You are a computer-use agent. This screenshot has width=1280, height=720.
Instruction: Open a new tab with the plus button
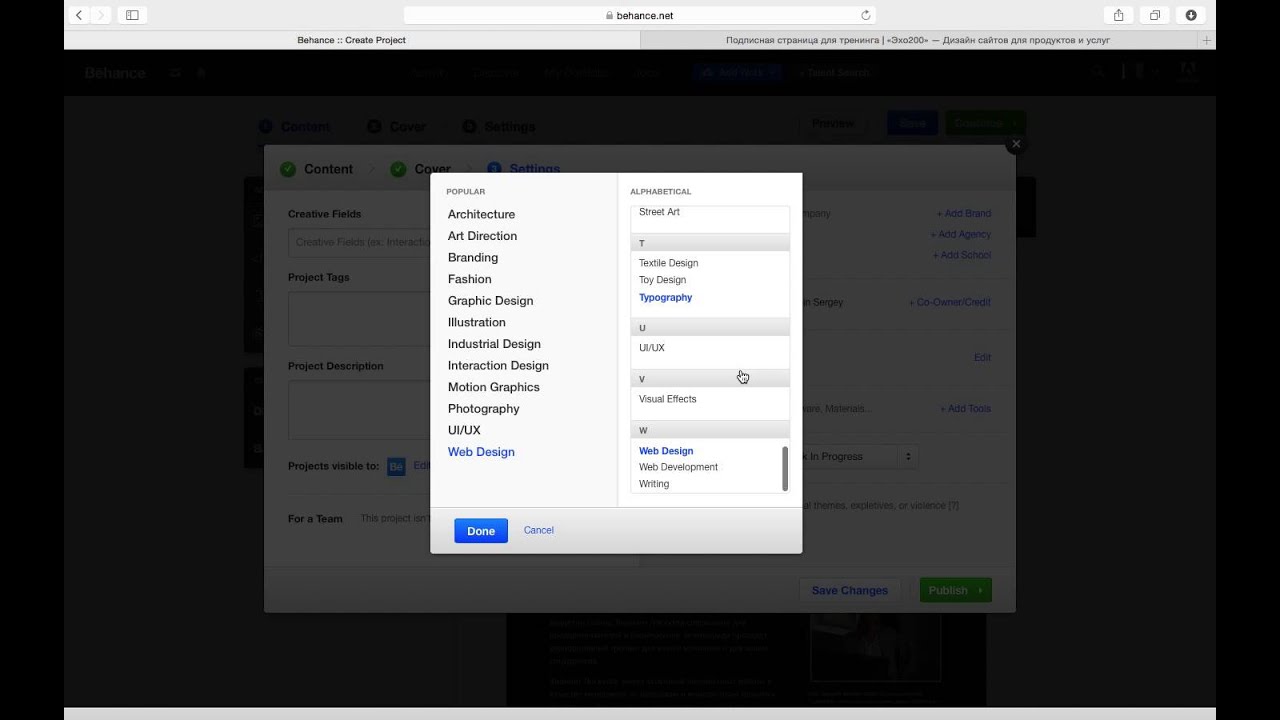(1207, 40)
